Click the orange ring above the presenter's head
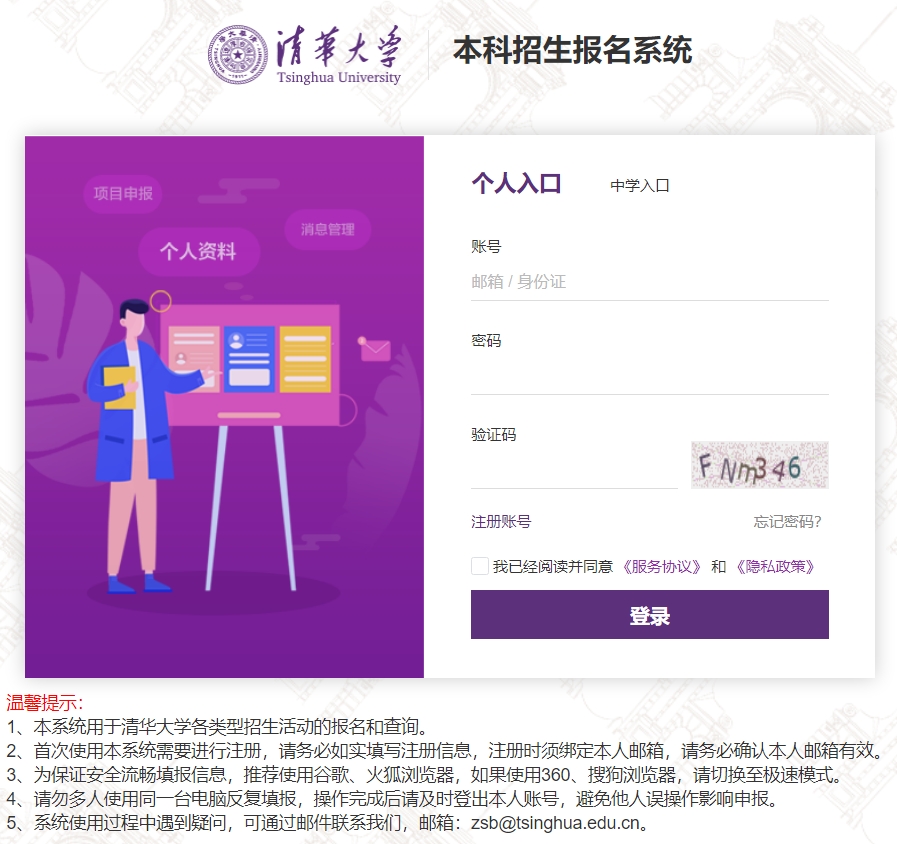The height and width of the screenshot is (844, 897). (x=161, y=300)
